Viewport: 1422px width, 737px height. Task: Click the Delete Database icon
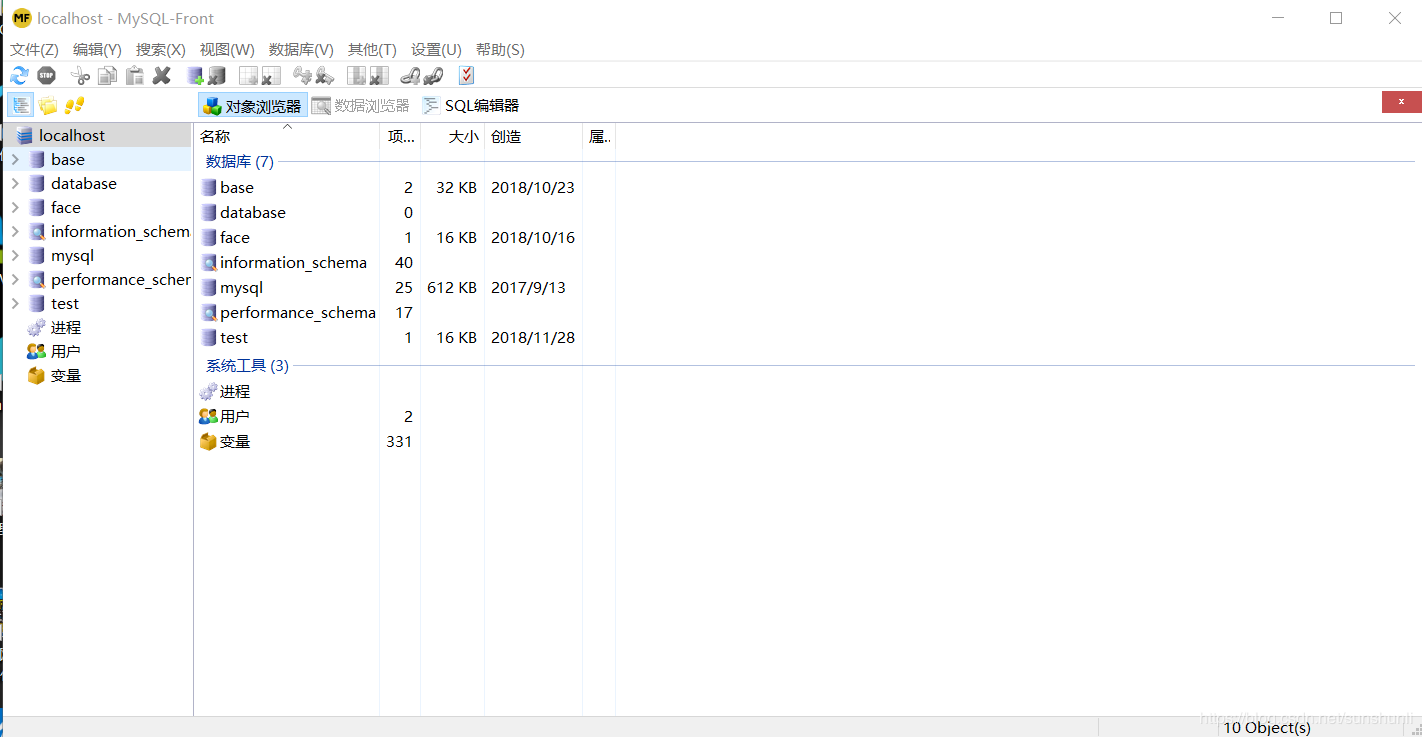click(x=217, y=75)
